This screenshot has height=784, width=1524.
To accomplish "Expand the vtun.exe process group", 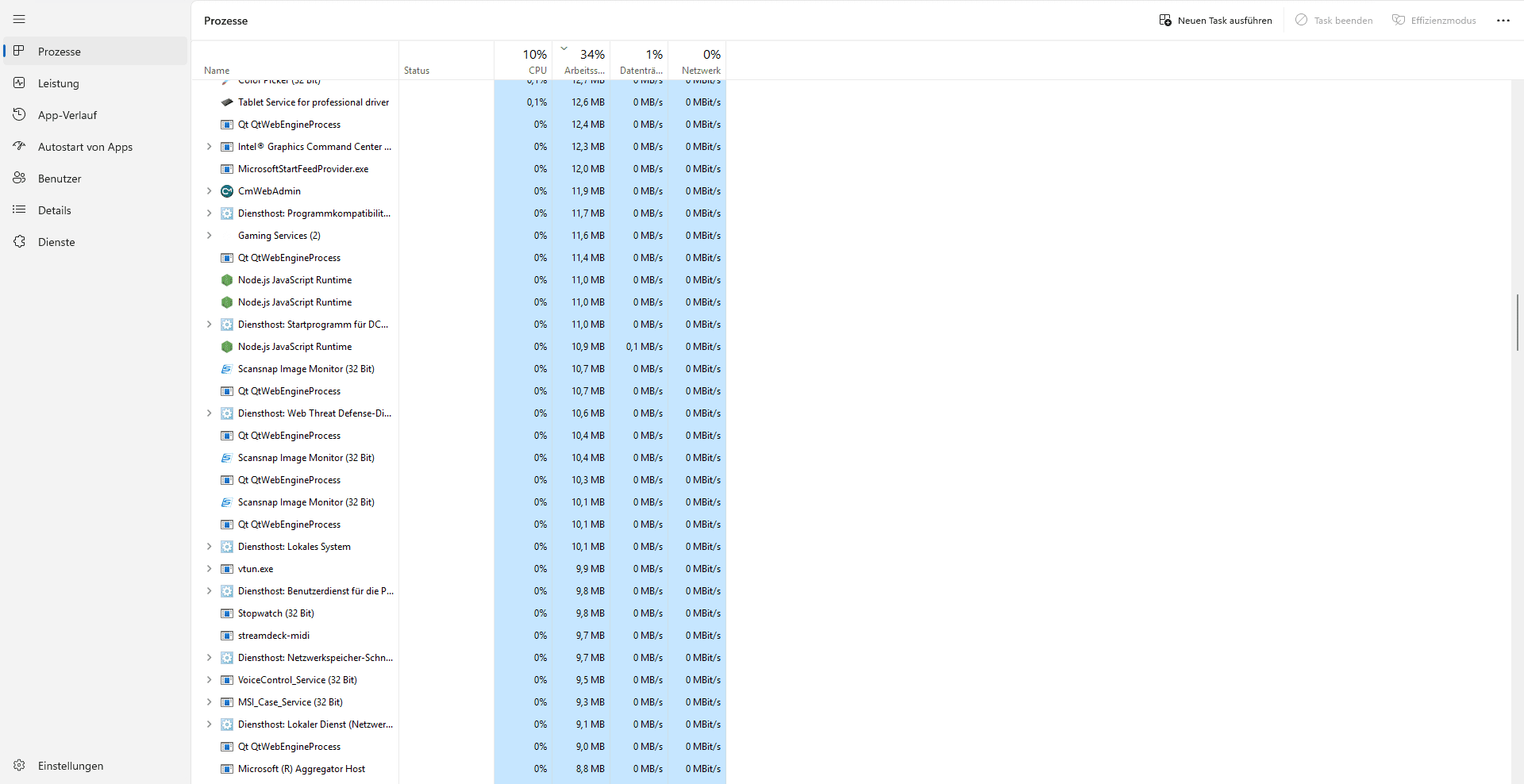I will point(210,569).
